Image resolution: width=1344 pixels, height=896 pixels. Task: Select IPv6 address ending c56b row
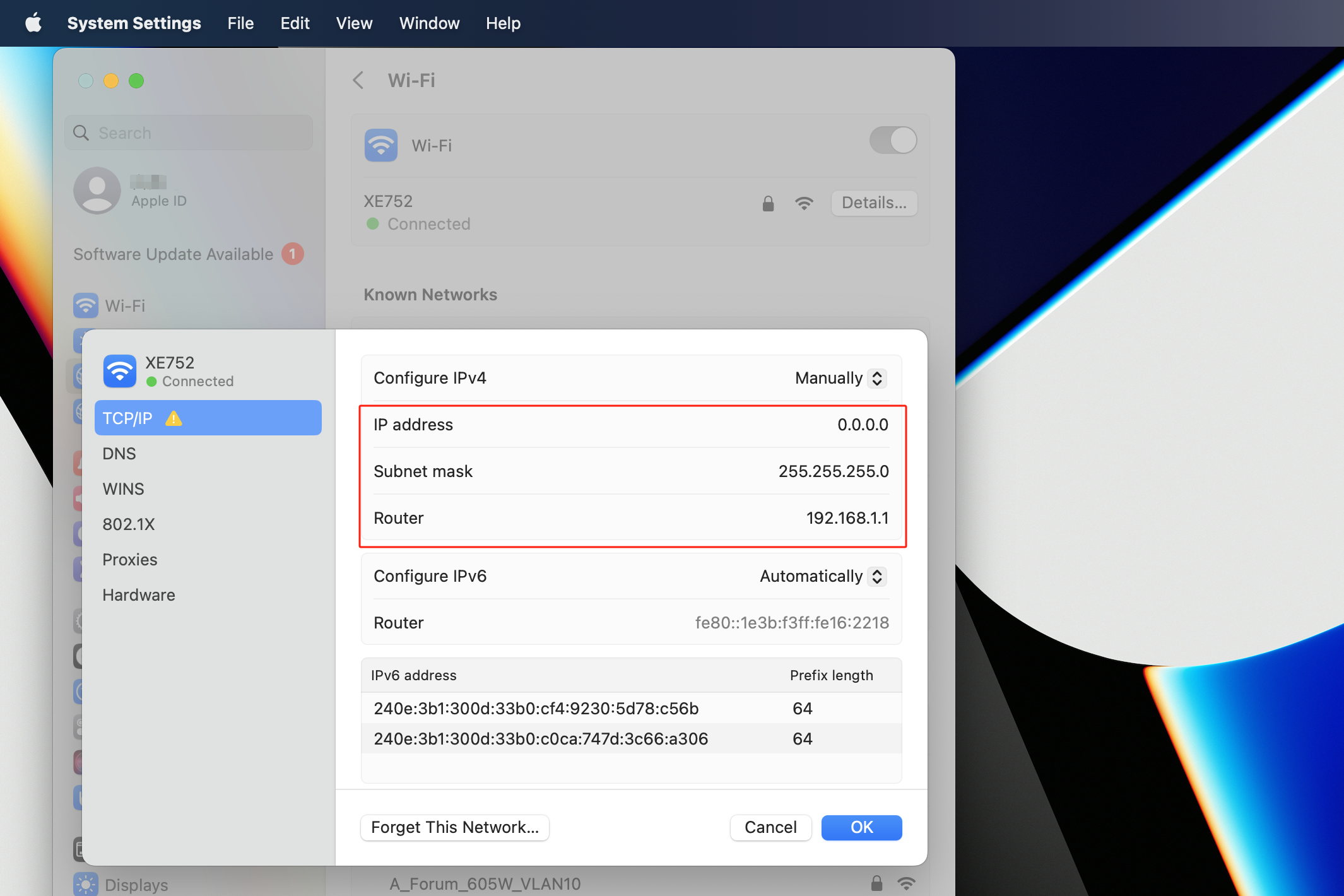click(631, 708)
